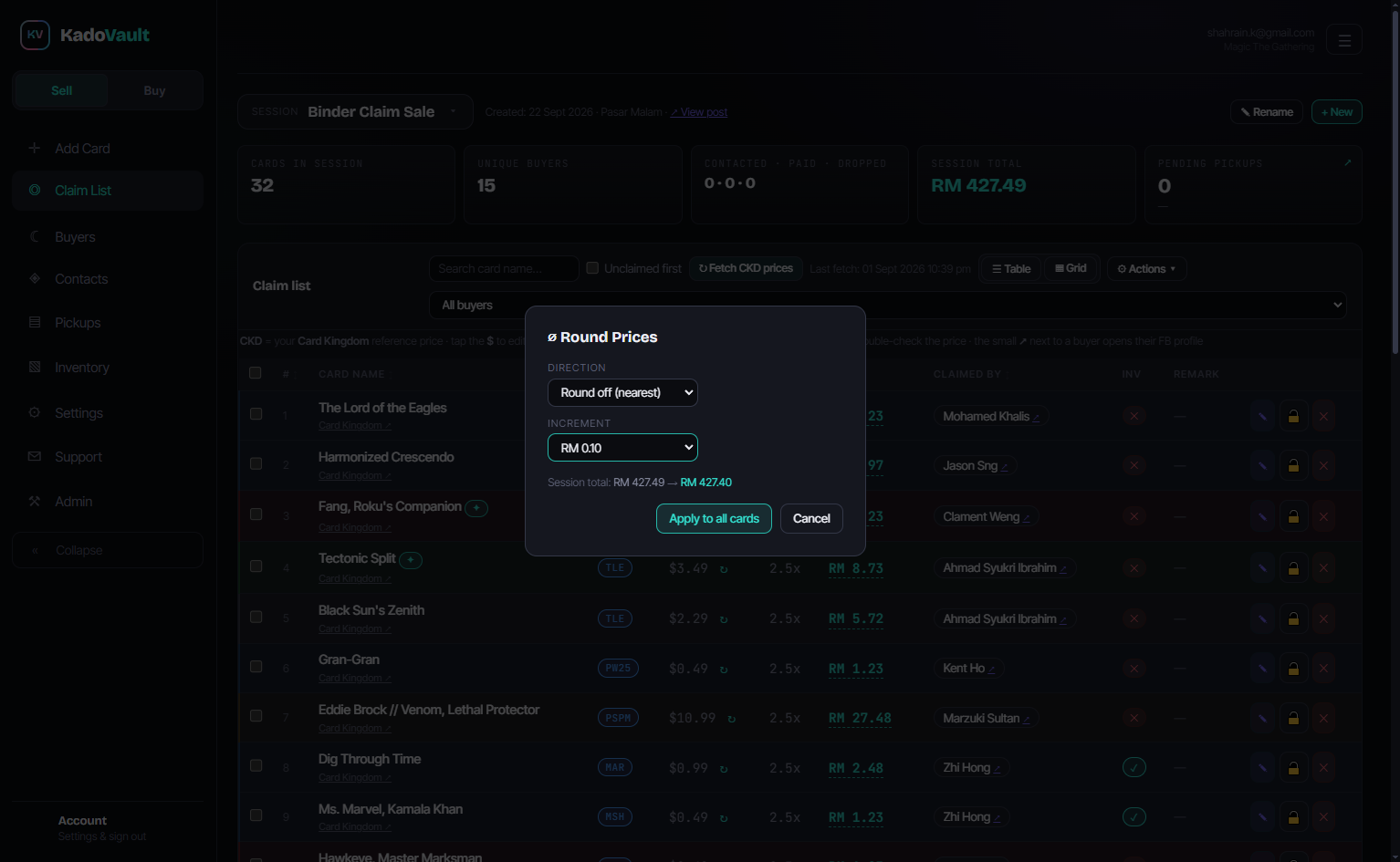Image resolution: width=1400 pixels, height=862 pixels.
Task: Delete the Clament Weng row with red X
Action: click(x=1323, y=516)
